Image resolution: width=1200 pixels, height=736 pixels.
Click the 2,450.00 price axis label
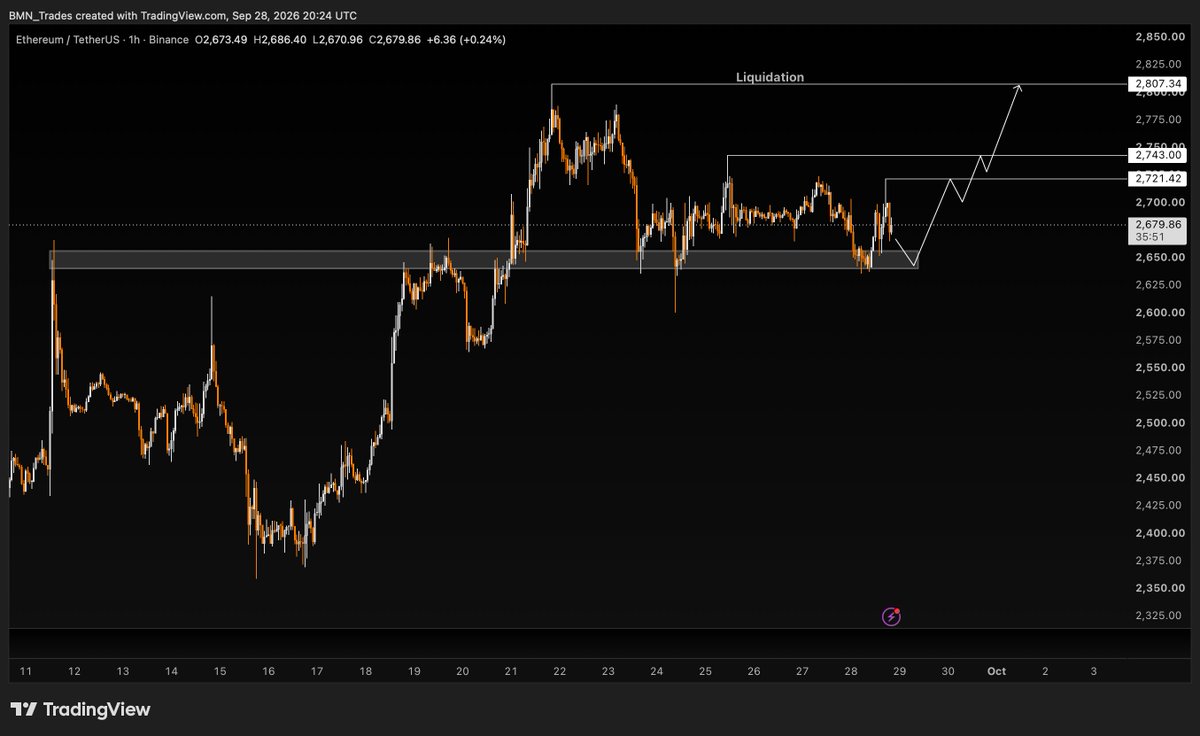(x=1159, y=477)
